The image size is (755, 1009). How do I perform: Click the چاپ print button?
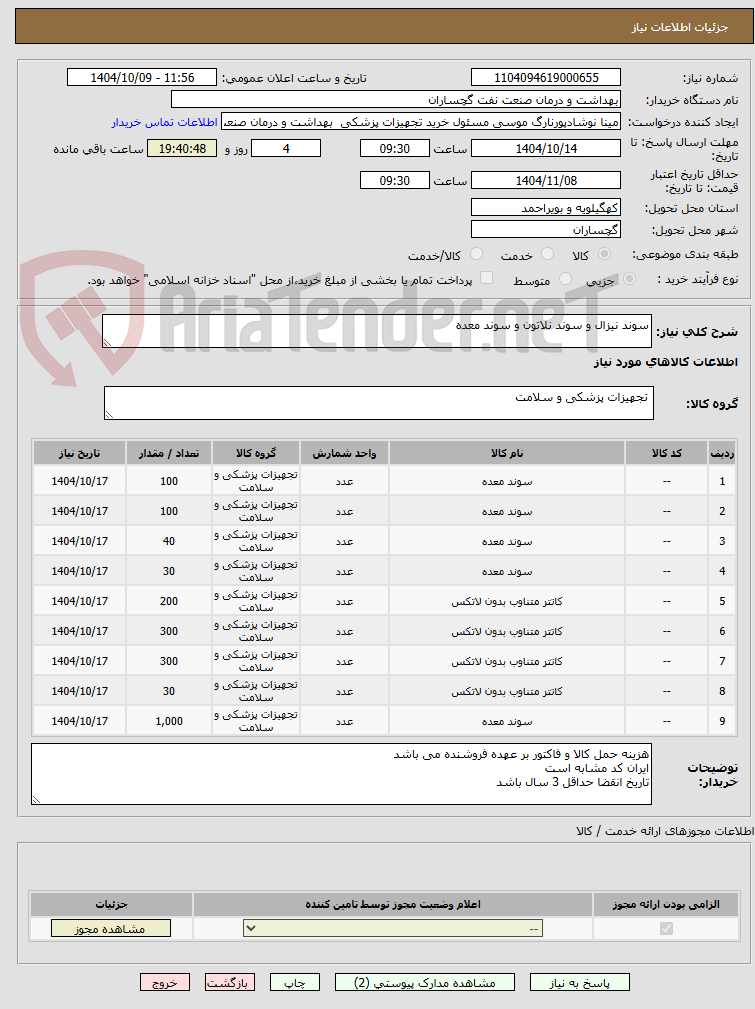295,983
